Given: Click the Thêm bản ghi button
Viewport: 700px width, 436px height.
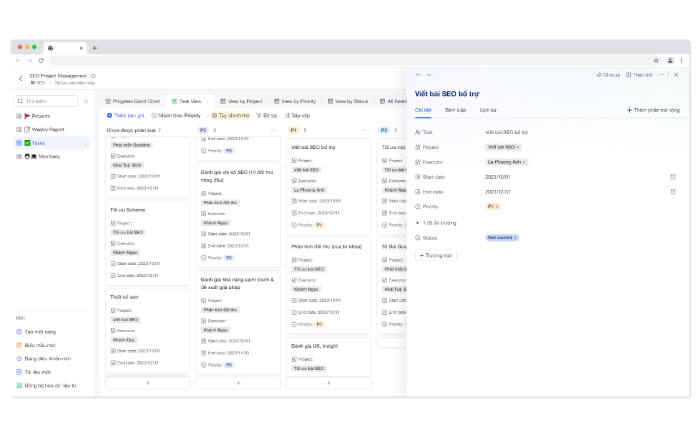Looking at the screenshot, I should point(125,115).
